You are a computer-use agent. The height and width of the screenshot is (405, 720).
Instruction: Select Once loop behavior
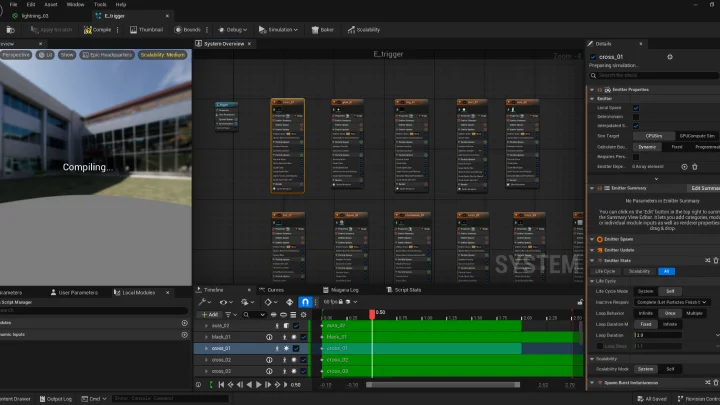point(670,313)
